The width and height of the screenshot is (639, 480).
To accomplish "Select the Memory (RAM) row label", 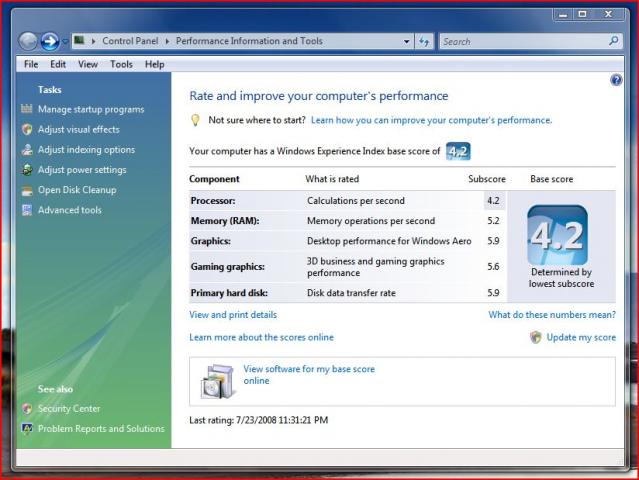I will coord(225,221).
